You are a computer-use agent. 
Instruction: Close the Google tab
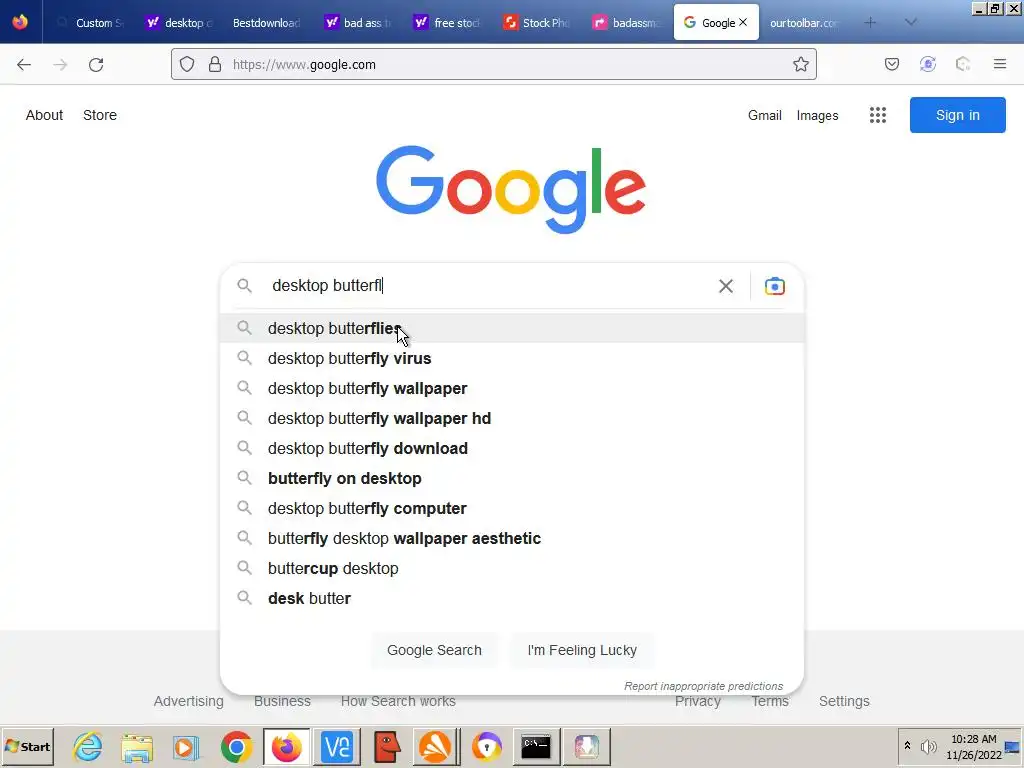(x=743, y=22)
